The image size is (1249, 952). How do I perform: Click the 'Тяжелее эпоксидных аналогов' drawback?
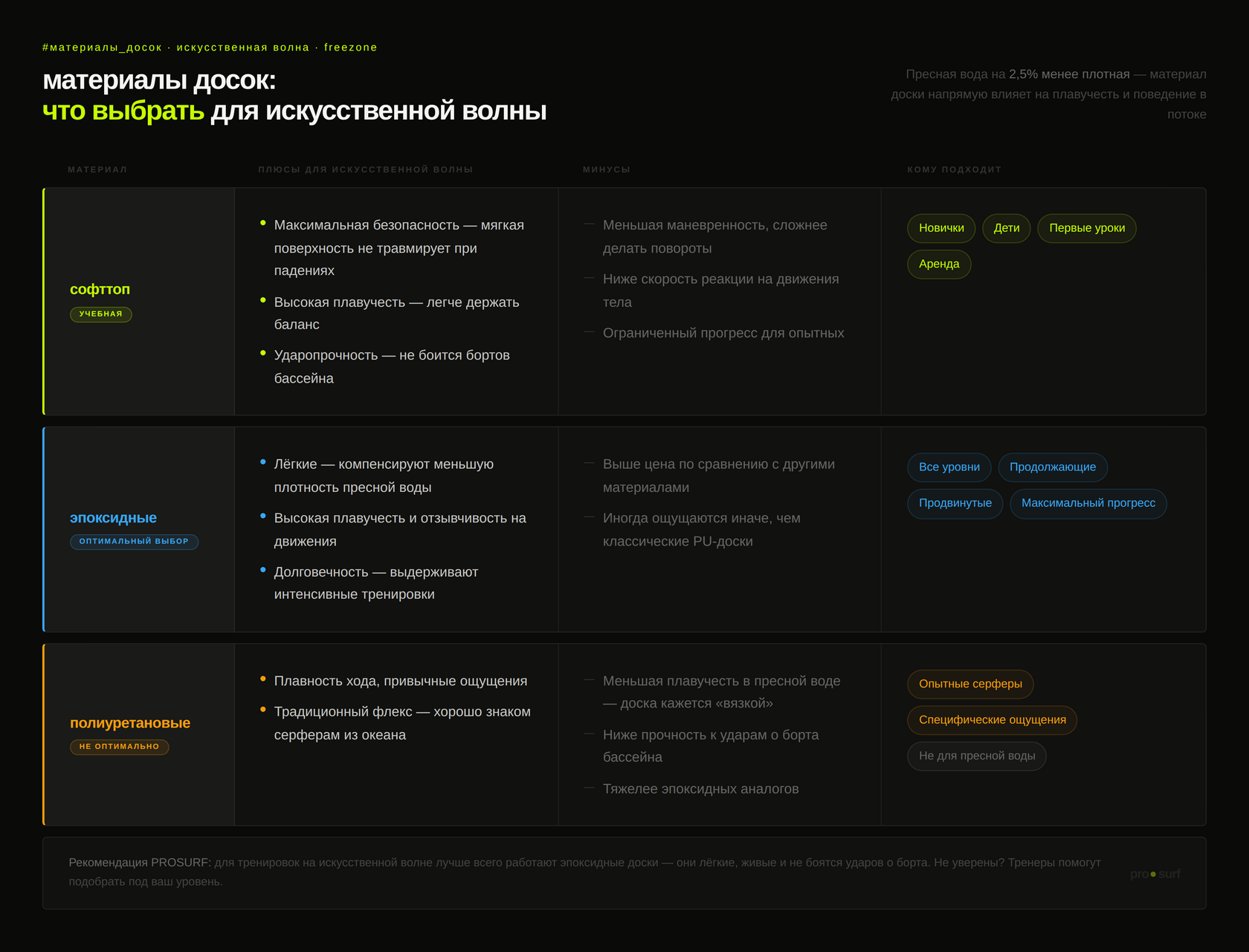(700, 789)
